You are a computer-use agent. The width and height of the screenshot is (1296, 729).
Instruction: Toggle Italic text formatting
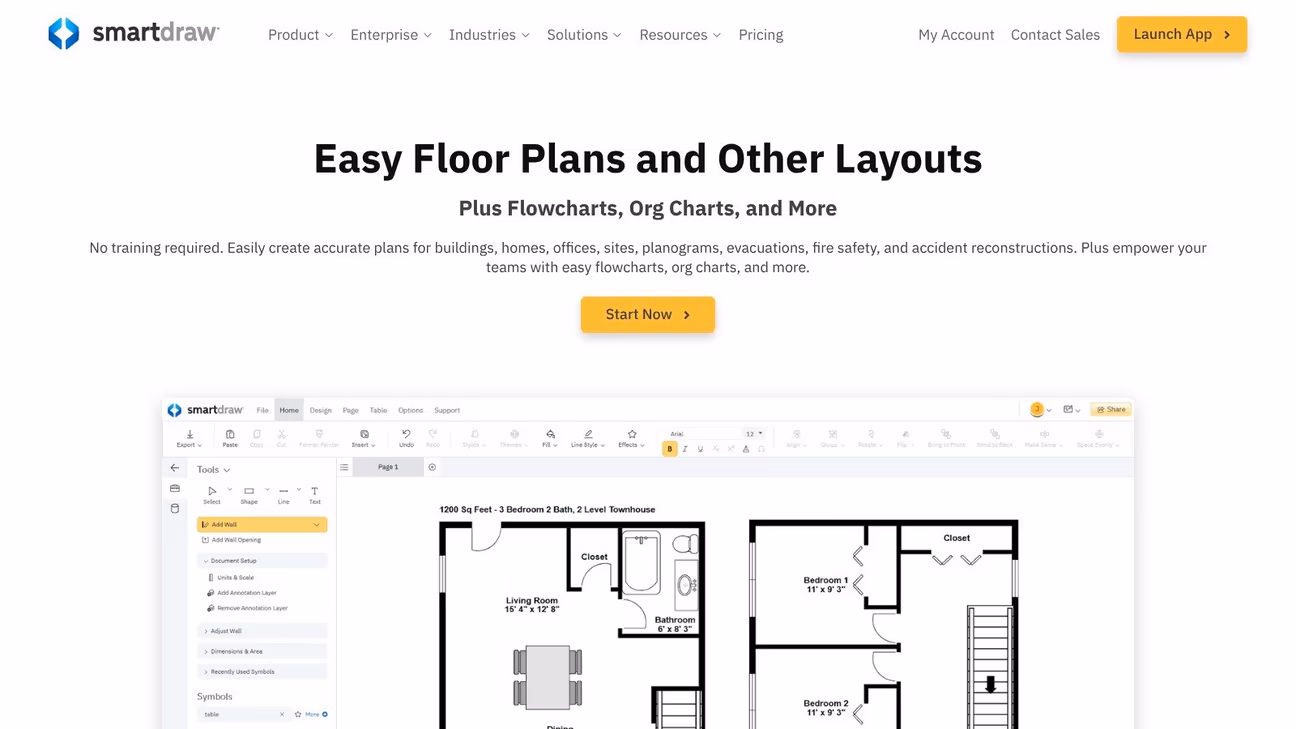click(x=685, y=449)
